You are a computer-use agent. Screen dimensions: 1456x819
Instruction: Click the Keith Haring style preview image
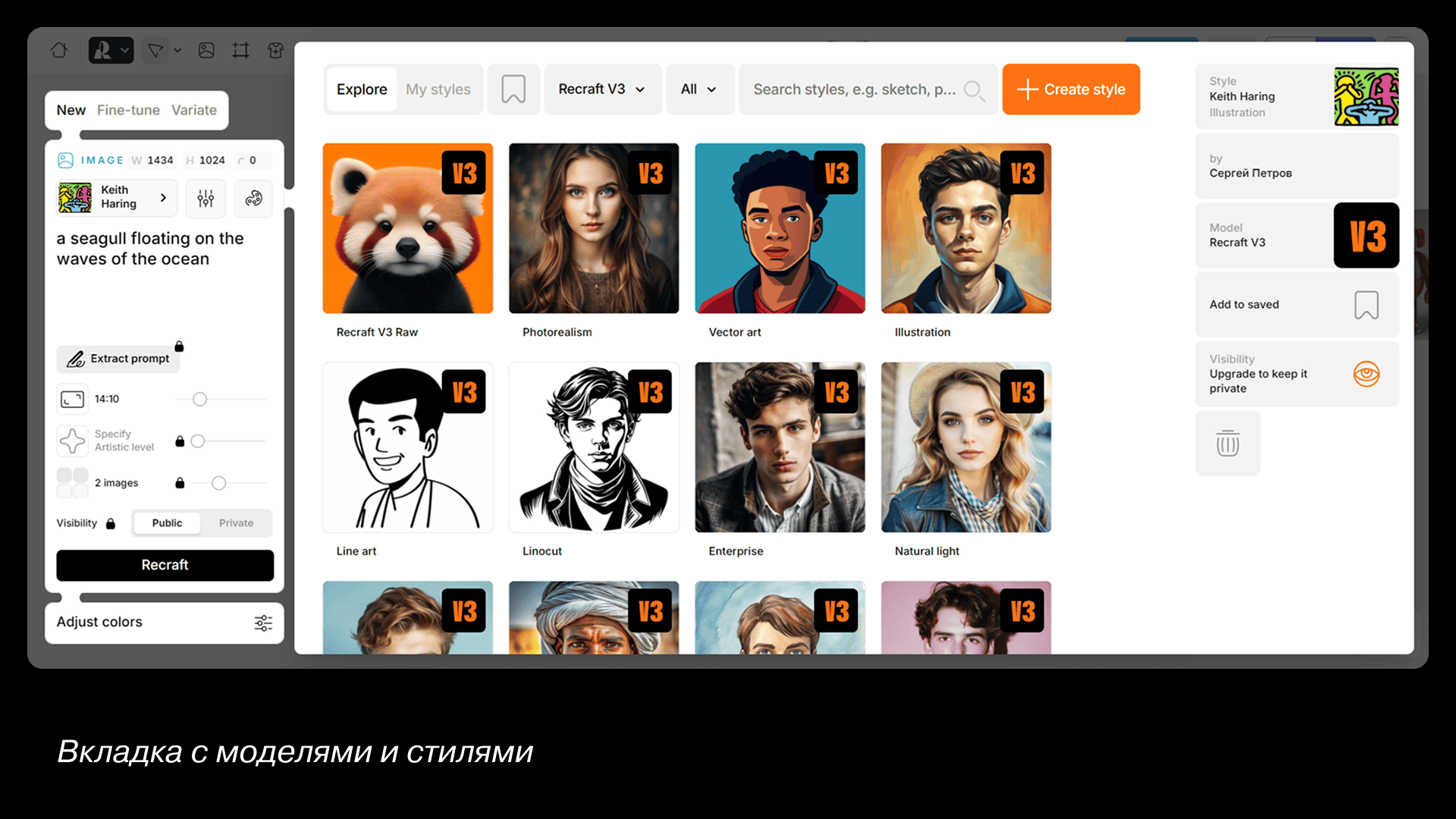coord(1367,96)
